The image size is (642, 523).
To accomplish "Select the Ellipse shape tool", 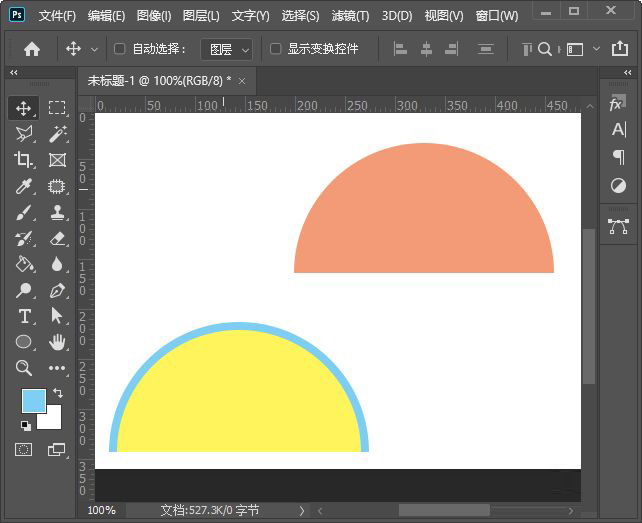I will (x=23, y=342).
